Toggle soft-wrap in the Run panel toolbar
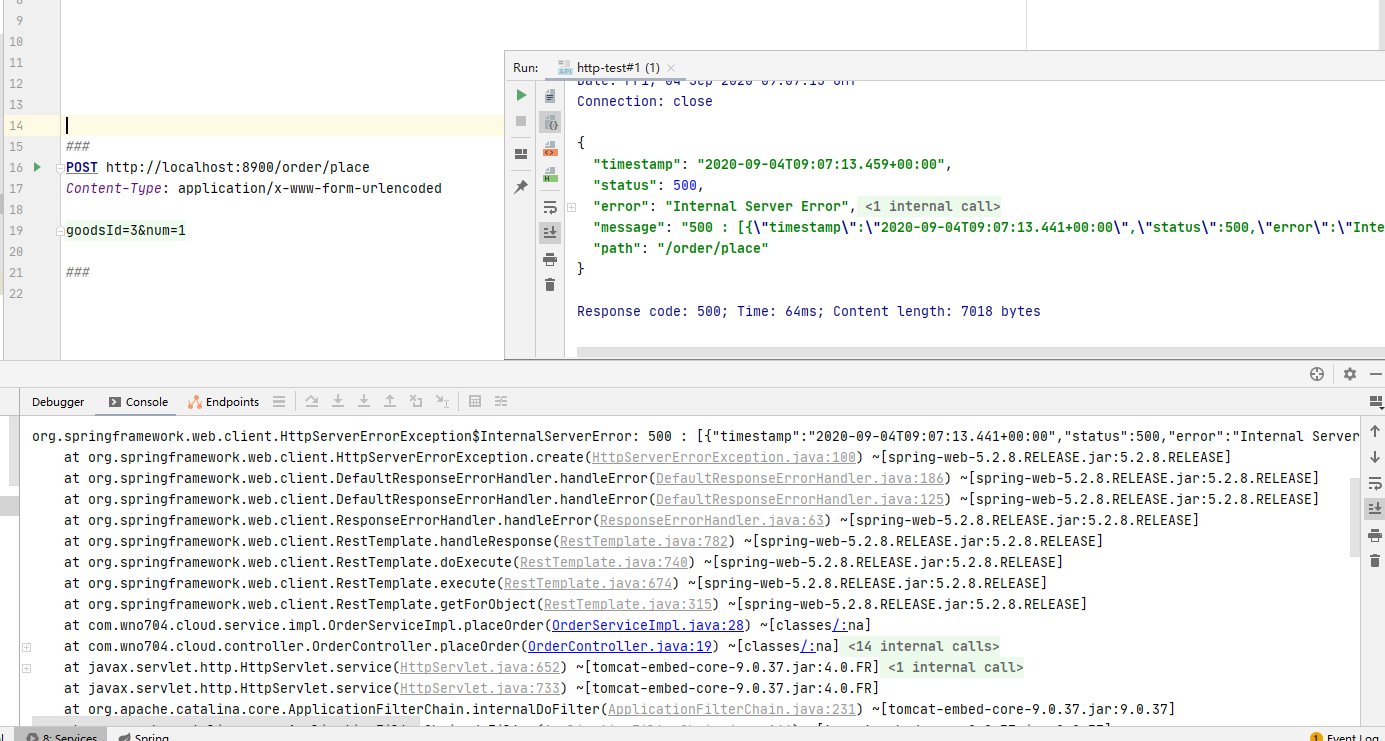The image size is (1385, 741). 550,208
